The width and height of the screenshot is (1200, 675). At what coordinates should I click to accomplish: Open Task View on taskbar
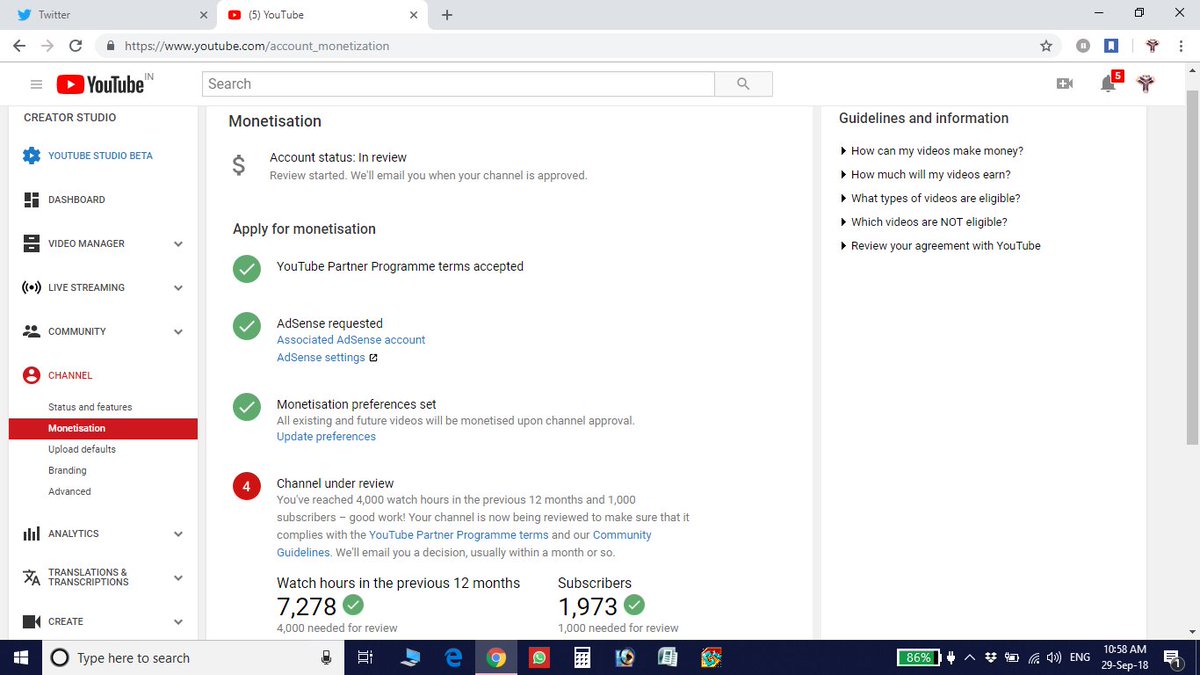(365, 657)
